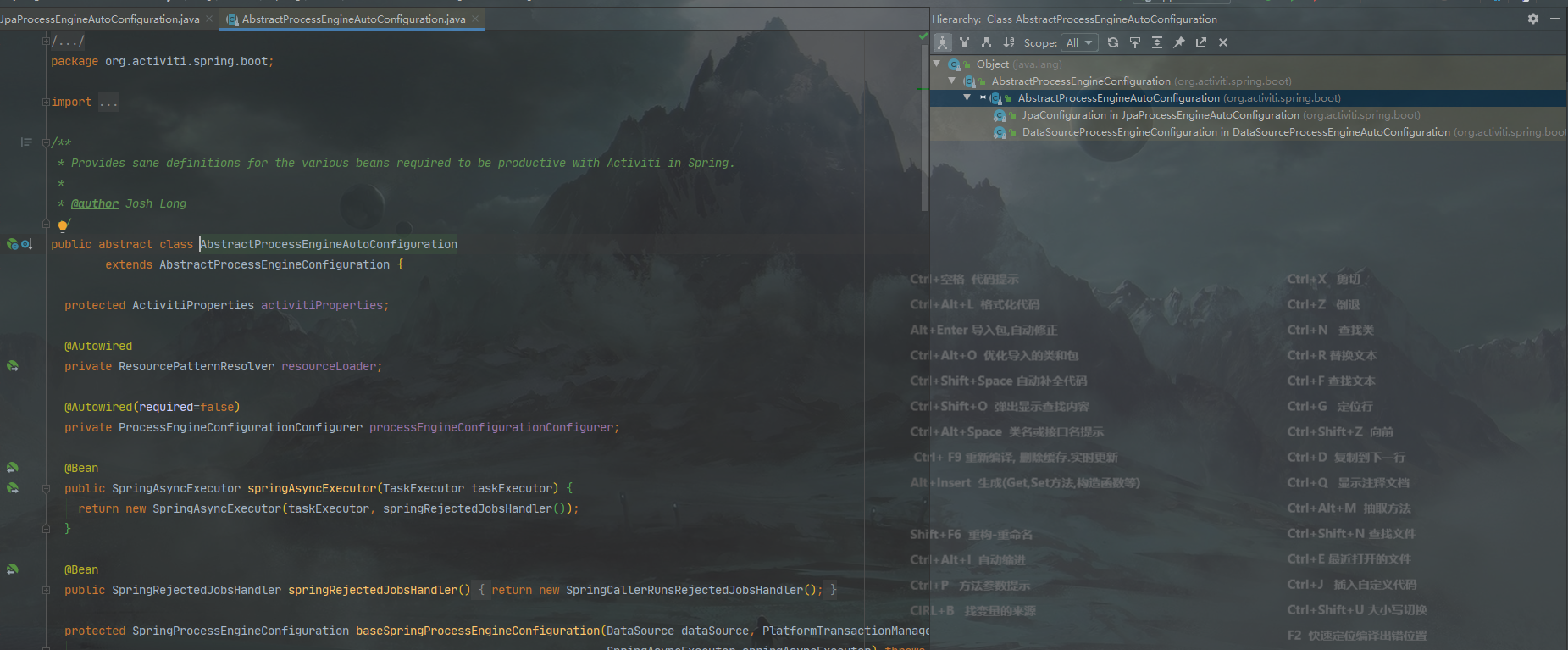Collapse springAsyncExecutor method fold
Image resolution: width=1568 pixels, height=650 pixels.
tap(47, 488)
